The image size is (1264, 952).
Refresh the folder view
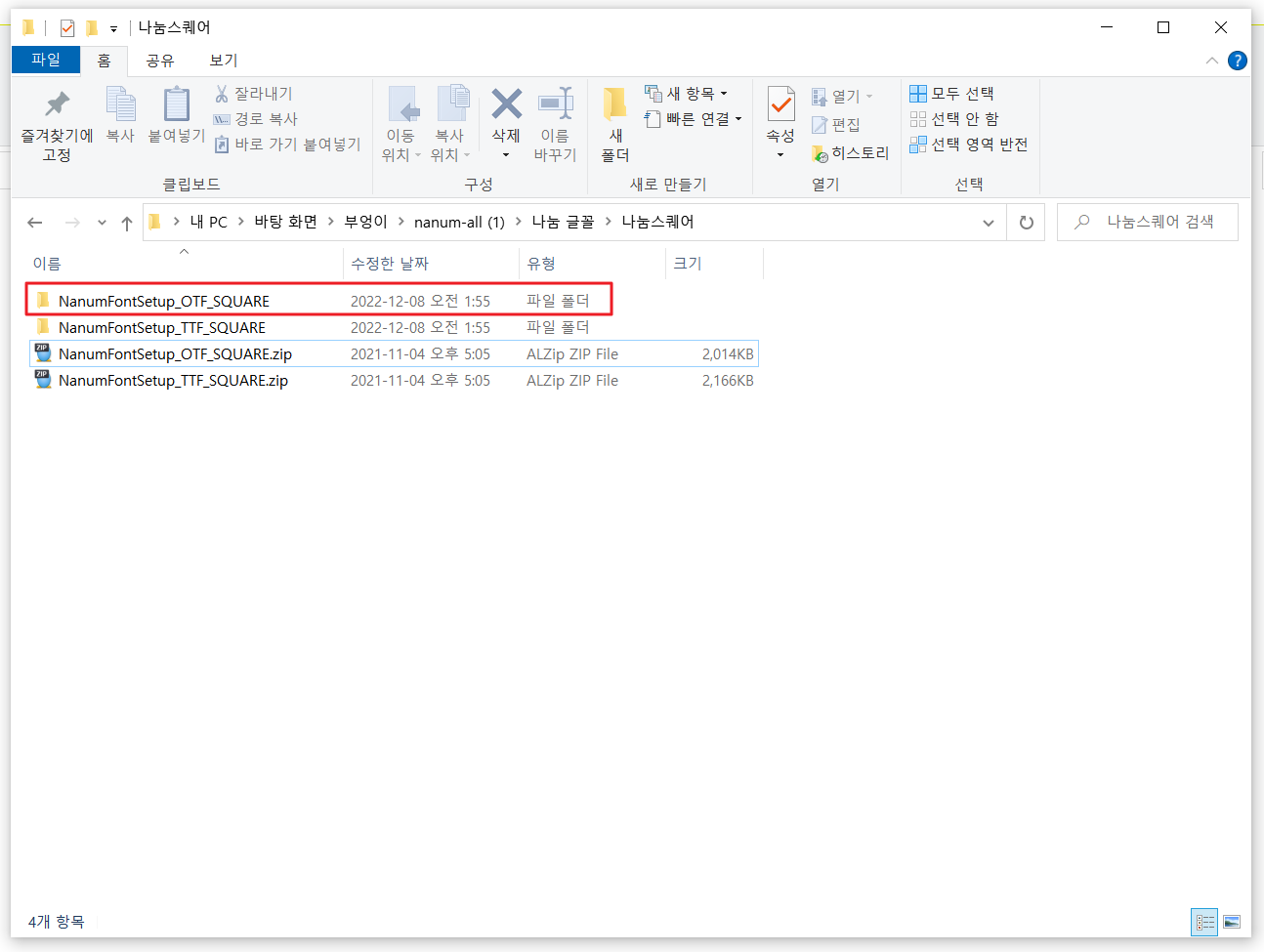1026,223
